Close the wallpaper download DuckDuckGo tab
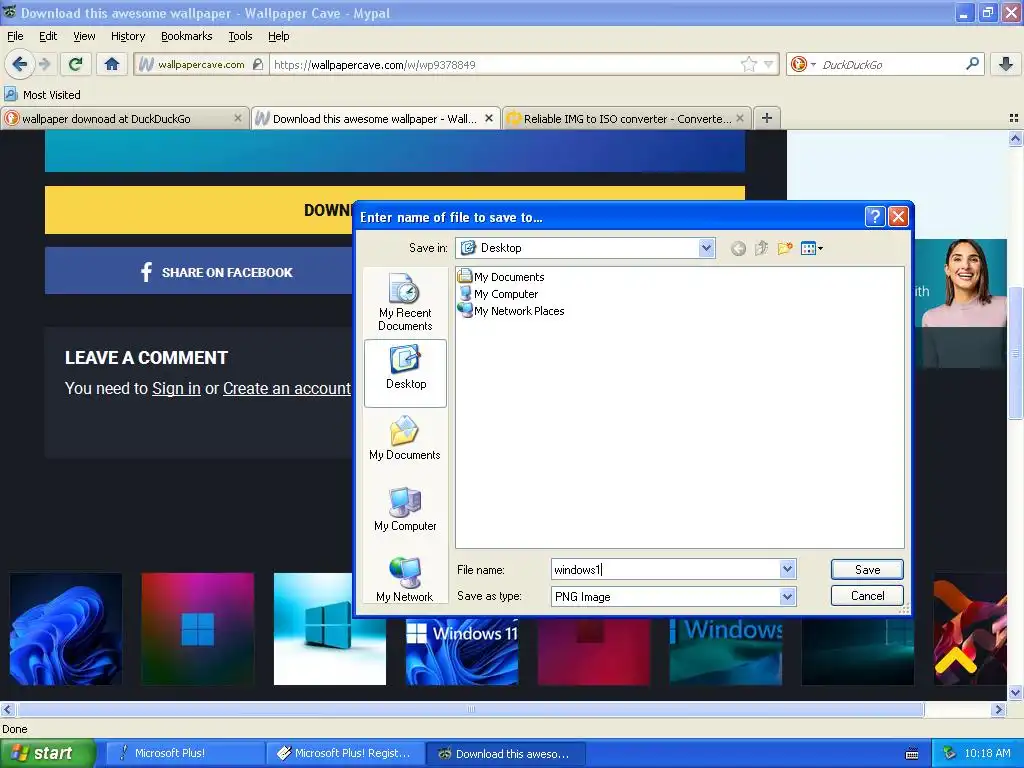The height and width of the screenshot is (768, 1024). tap(238, 118)
